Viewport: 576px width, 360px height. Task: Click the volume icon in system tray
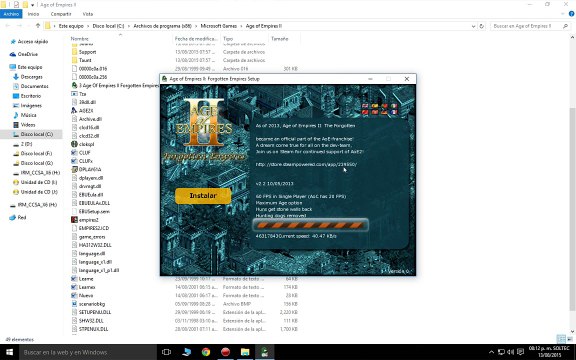511,352
